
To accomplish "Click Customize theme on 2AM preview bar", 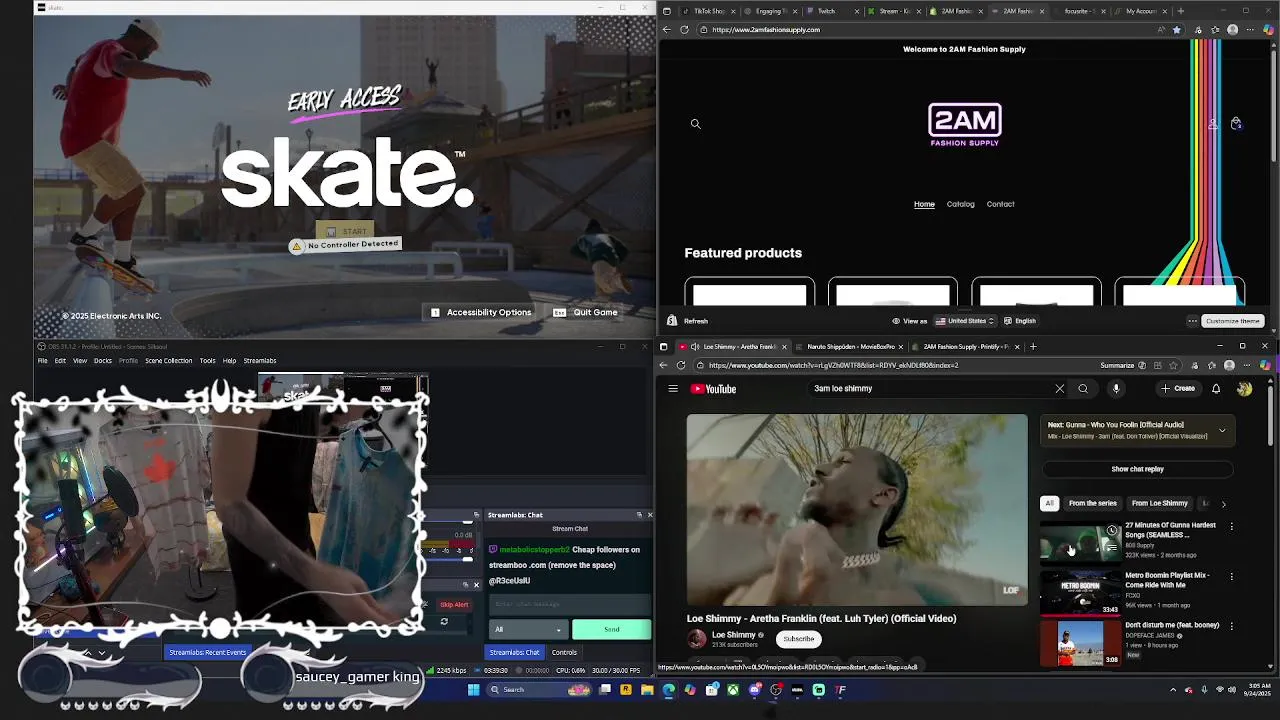I will [x=1232, y=321].
